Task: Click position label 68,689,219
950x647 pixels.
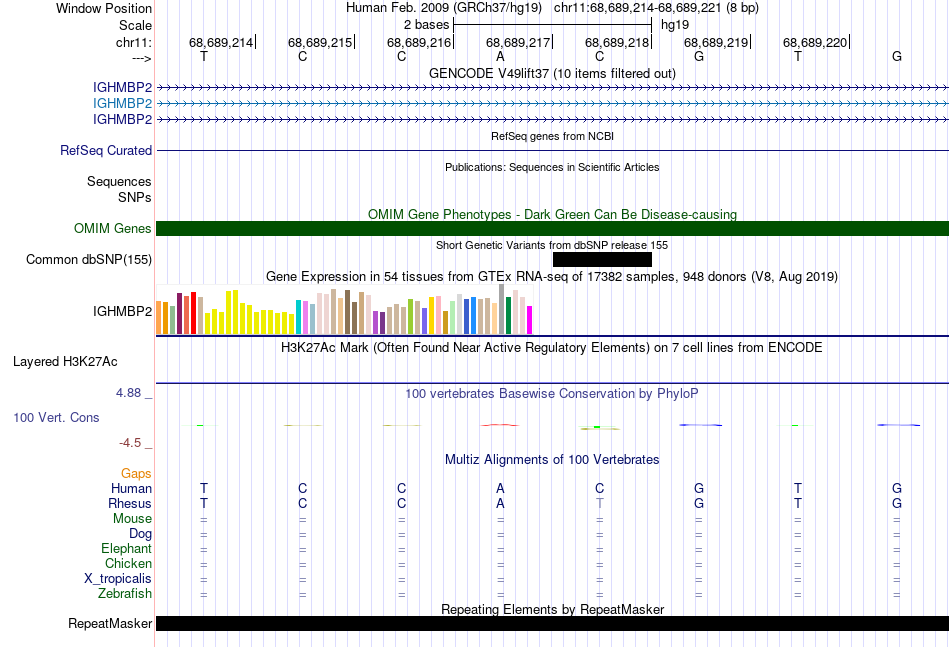Action: (x=716, y=42)
